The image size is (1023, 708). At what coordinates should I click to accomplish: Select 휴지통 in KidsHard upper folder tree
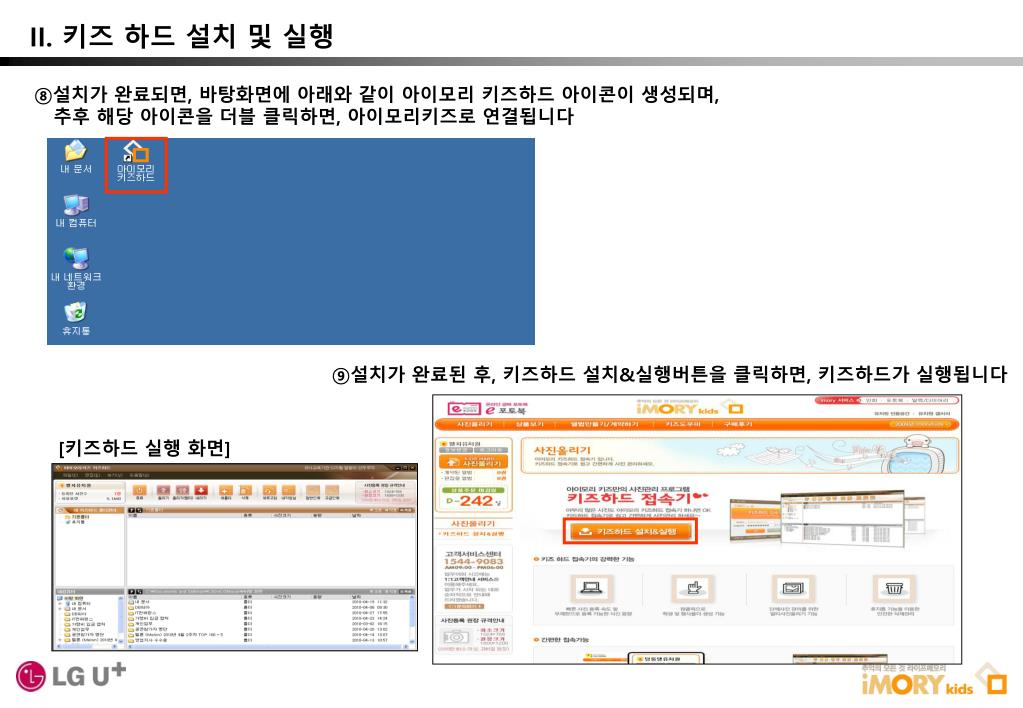point(76,522)
